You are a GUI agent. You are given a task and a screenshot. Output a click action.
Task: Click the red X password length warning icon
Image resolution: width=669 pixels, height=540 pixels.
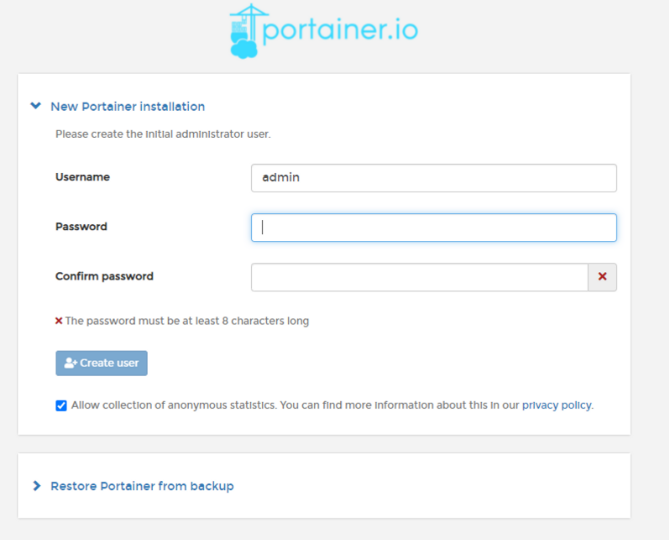[x=59, y=321]
